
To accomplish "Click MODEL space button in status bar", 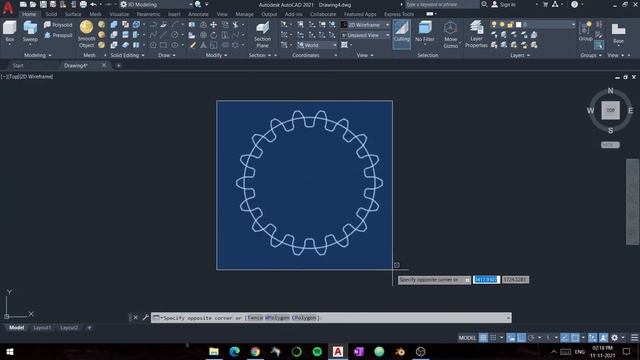I will [x=467, y=338].
